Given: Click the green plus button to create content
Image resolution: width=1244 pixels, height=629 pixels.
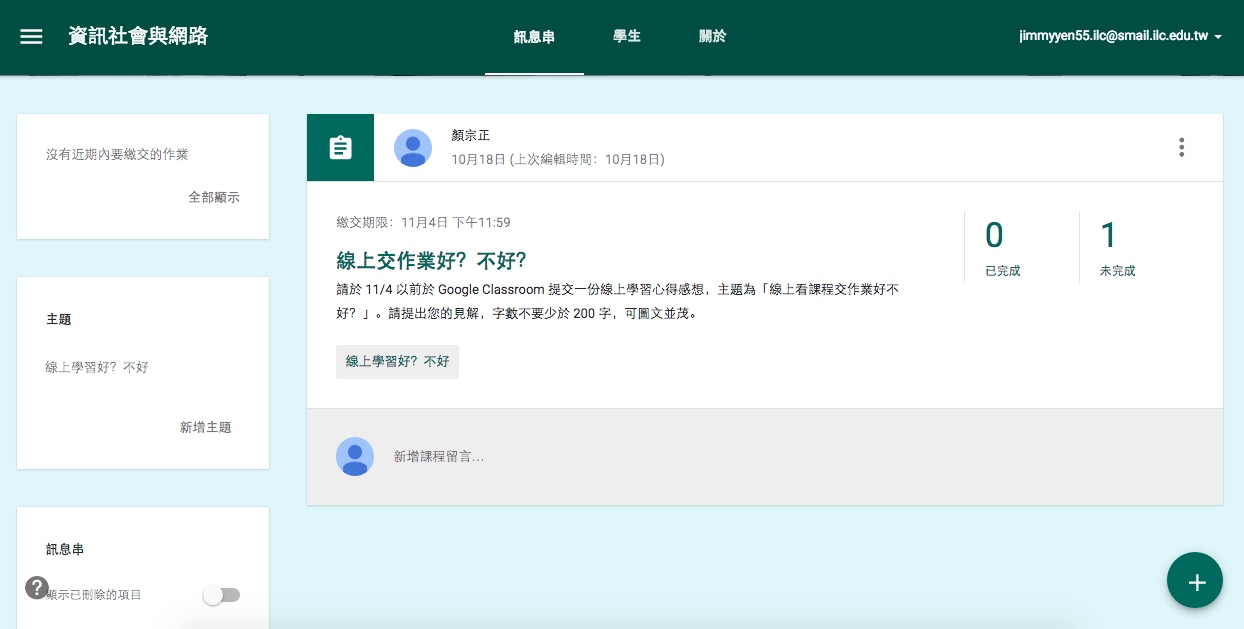Looking at the screenshot, I should [1195, 580].
